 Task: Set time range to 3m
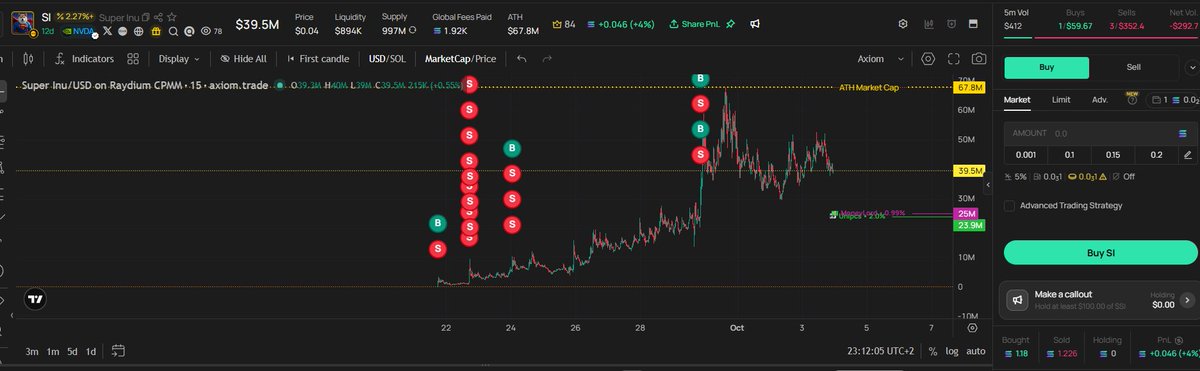coord(32,351)
